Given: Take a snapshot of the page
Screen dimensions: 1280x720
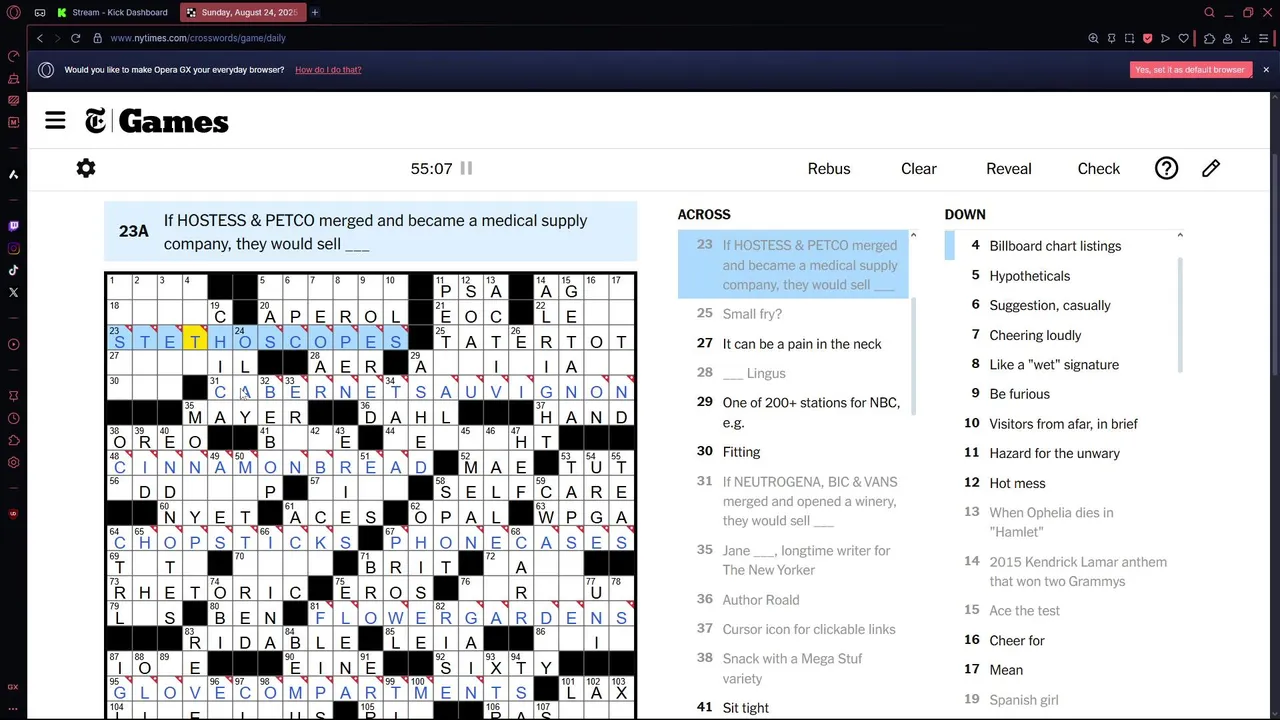Looking at the screenshot, I should coord(1129,38).
